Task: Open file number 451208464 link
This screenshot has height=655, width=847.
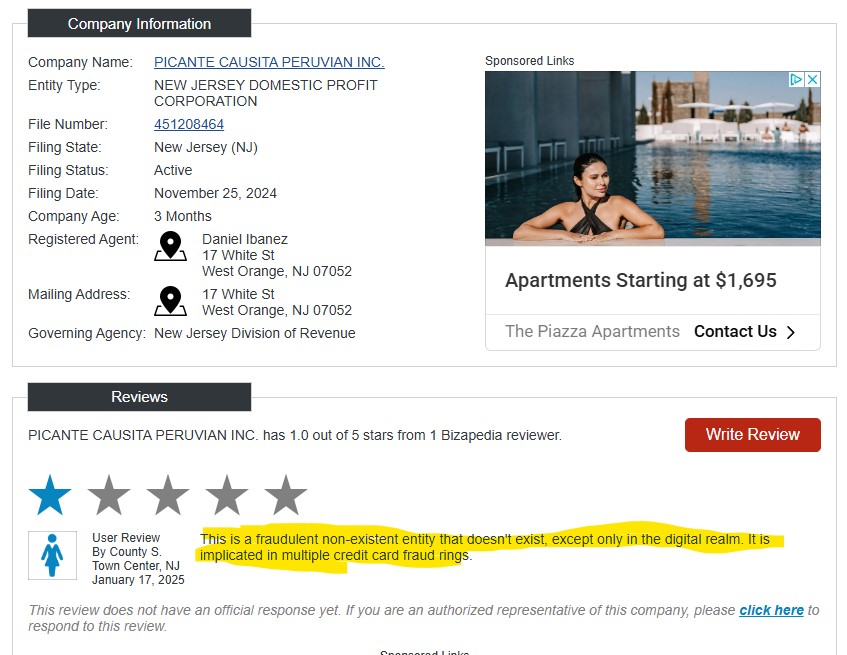Action: (189, 124)
